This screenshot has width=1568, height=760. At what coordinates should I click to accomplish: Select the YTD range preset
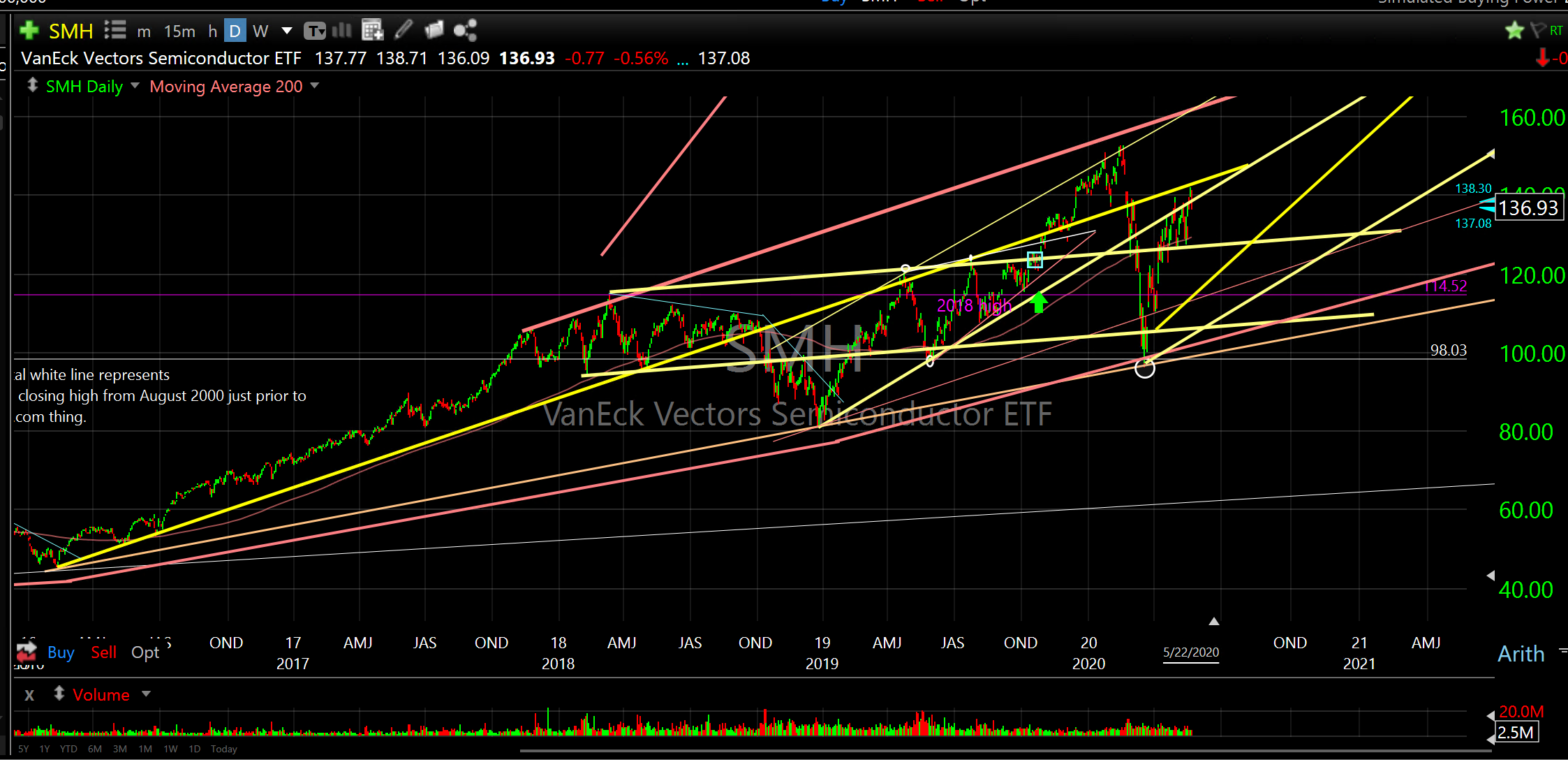pos(68,749)
